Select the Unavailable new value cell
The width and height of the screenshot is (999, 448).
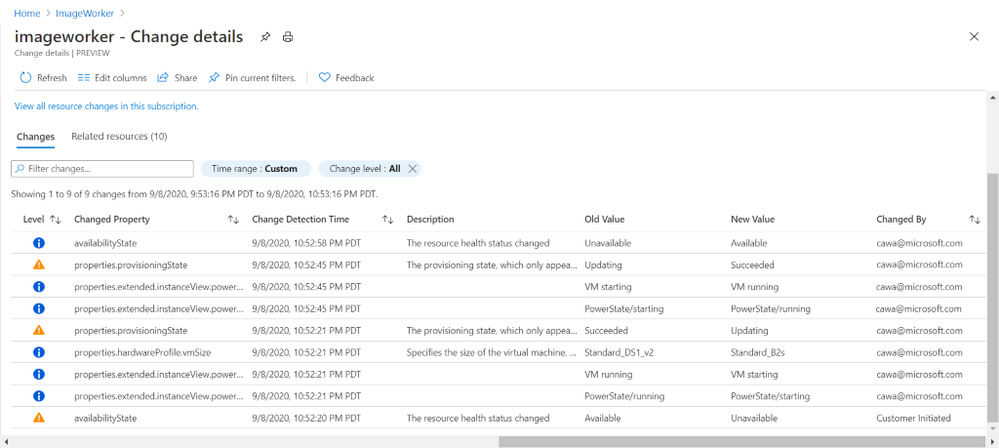(x=754, y=418)
